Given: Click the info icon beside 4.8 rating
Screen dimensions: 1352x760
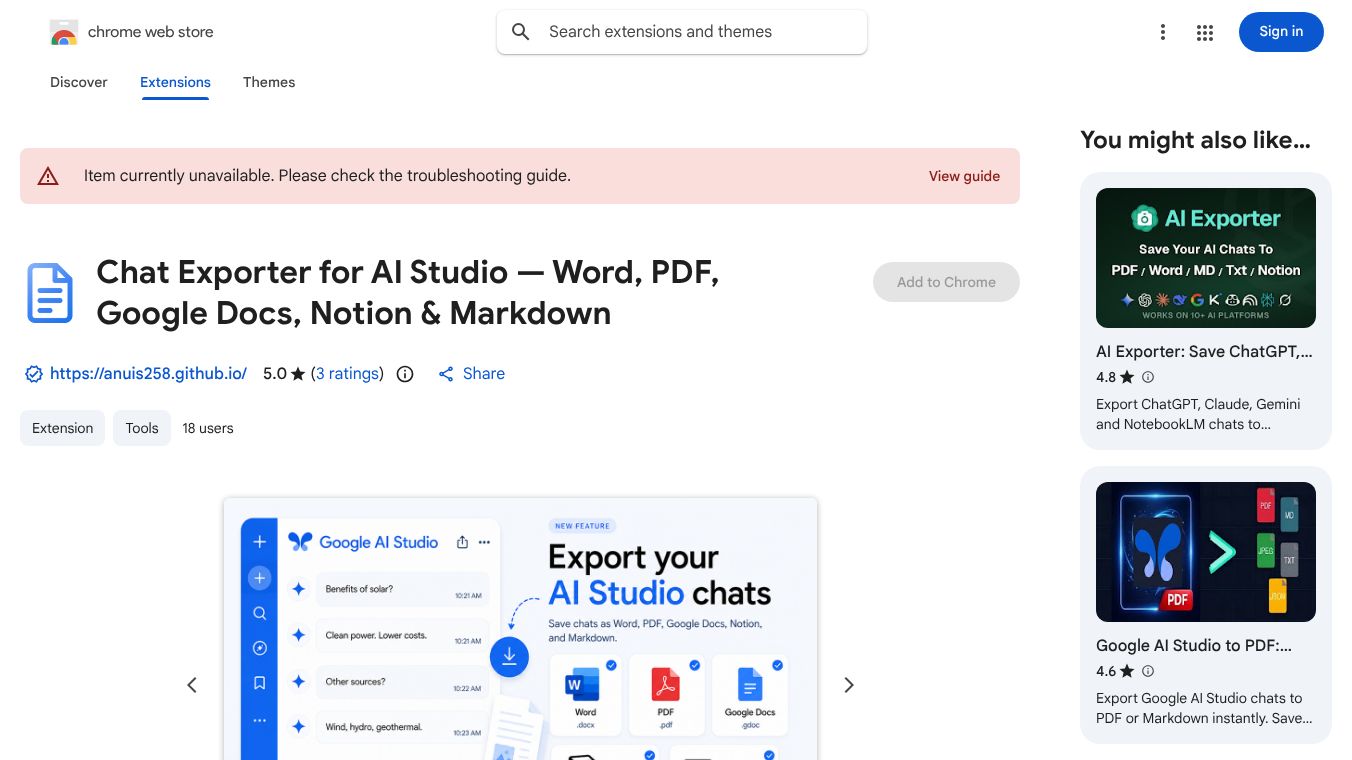Looking at the screenshot, I should [x=1148, y=377].
